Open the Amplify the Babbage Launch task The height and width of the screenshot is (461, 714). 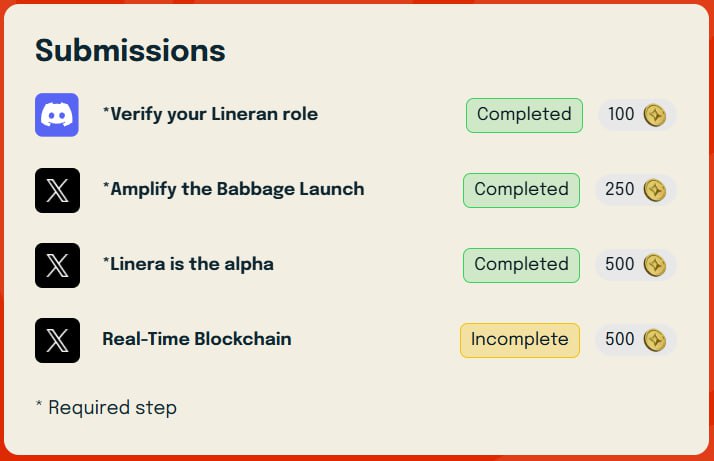point(234,189)
